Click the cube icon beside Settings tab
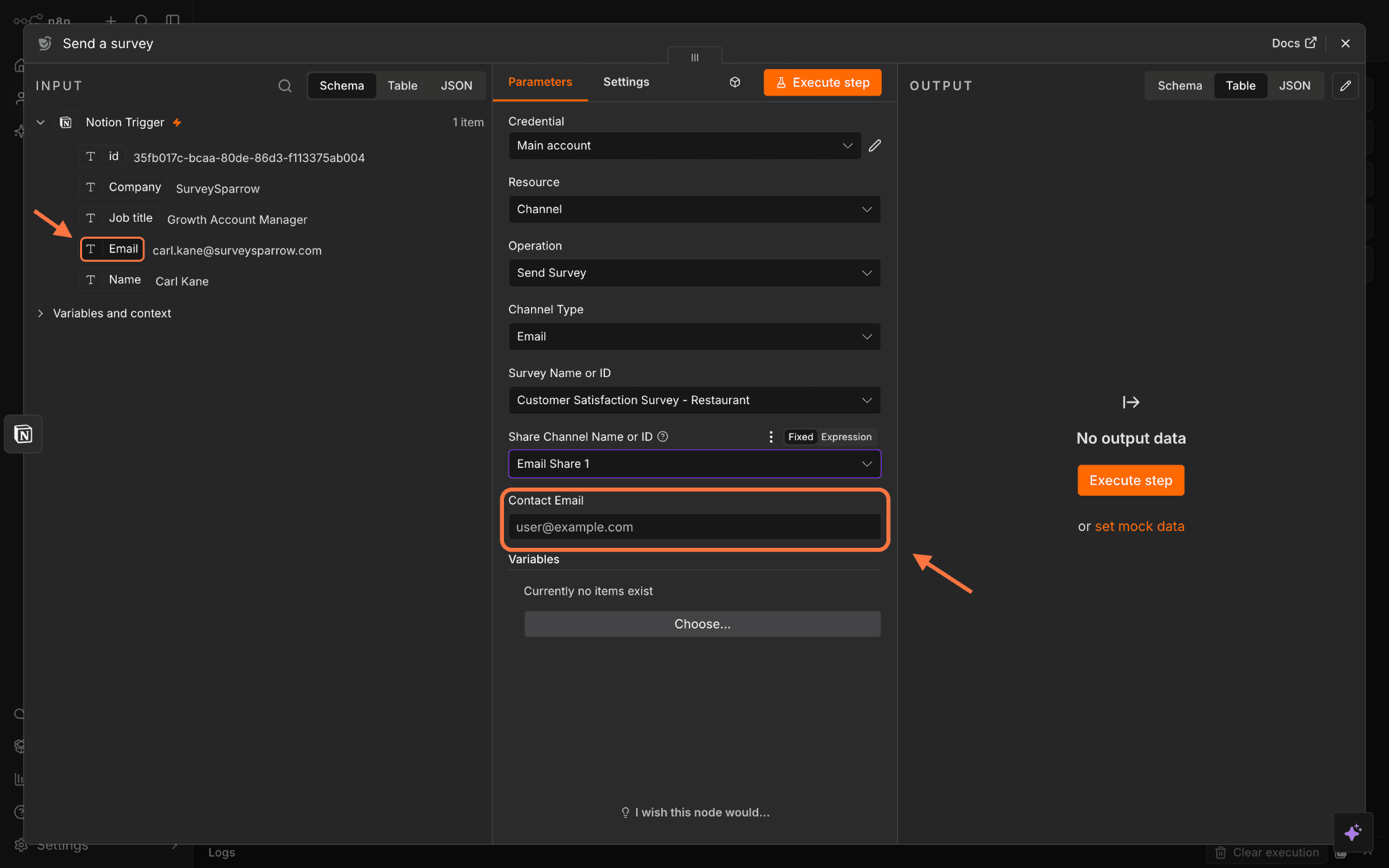 pyautogui.click(x=735, y=82)
